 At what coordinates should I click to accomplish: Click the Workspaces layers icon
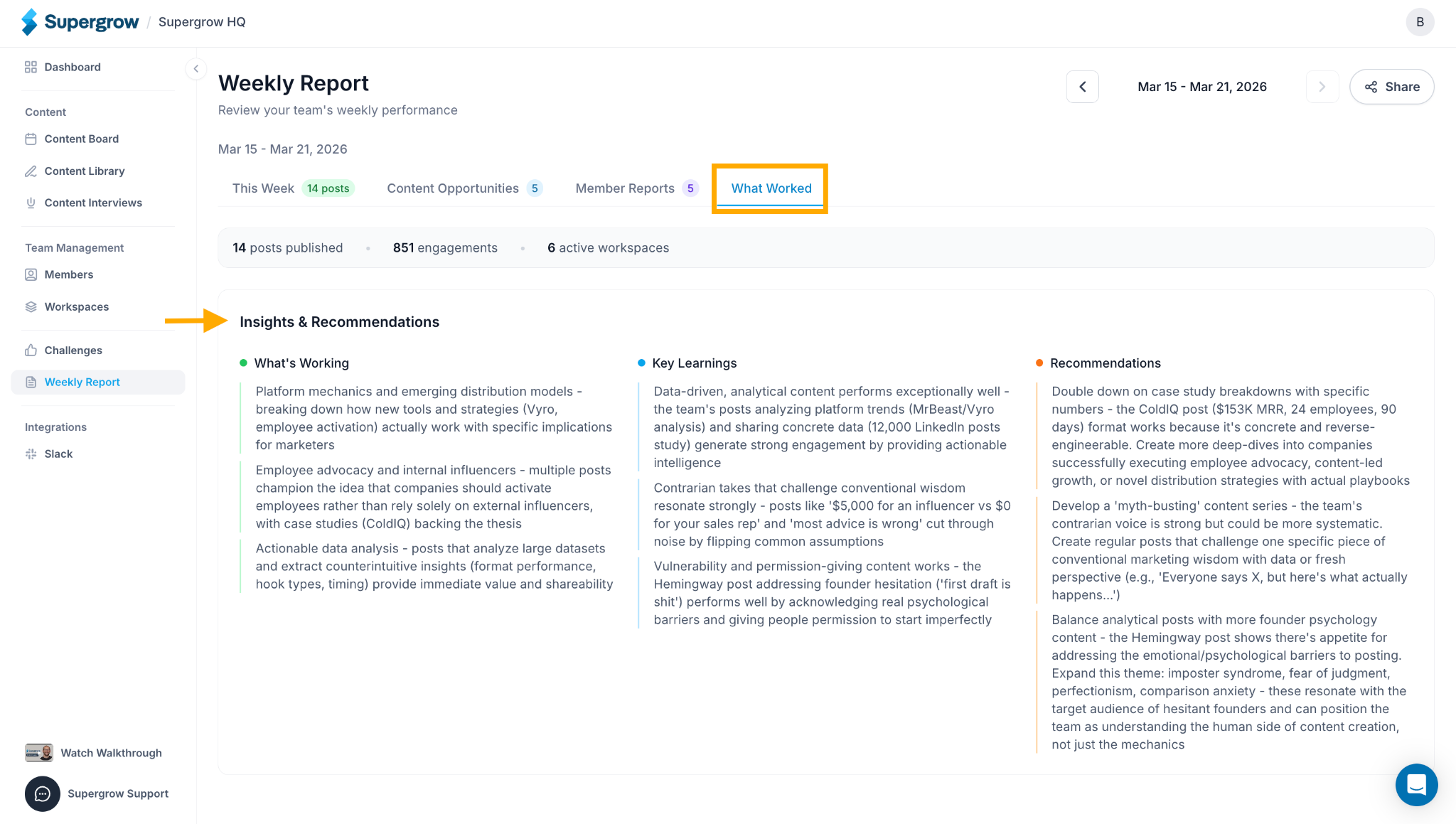click(31, 306)
